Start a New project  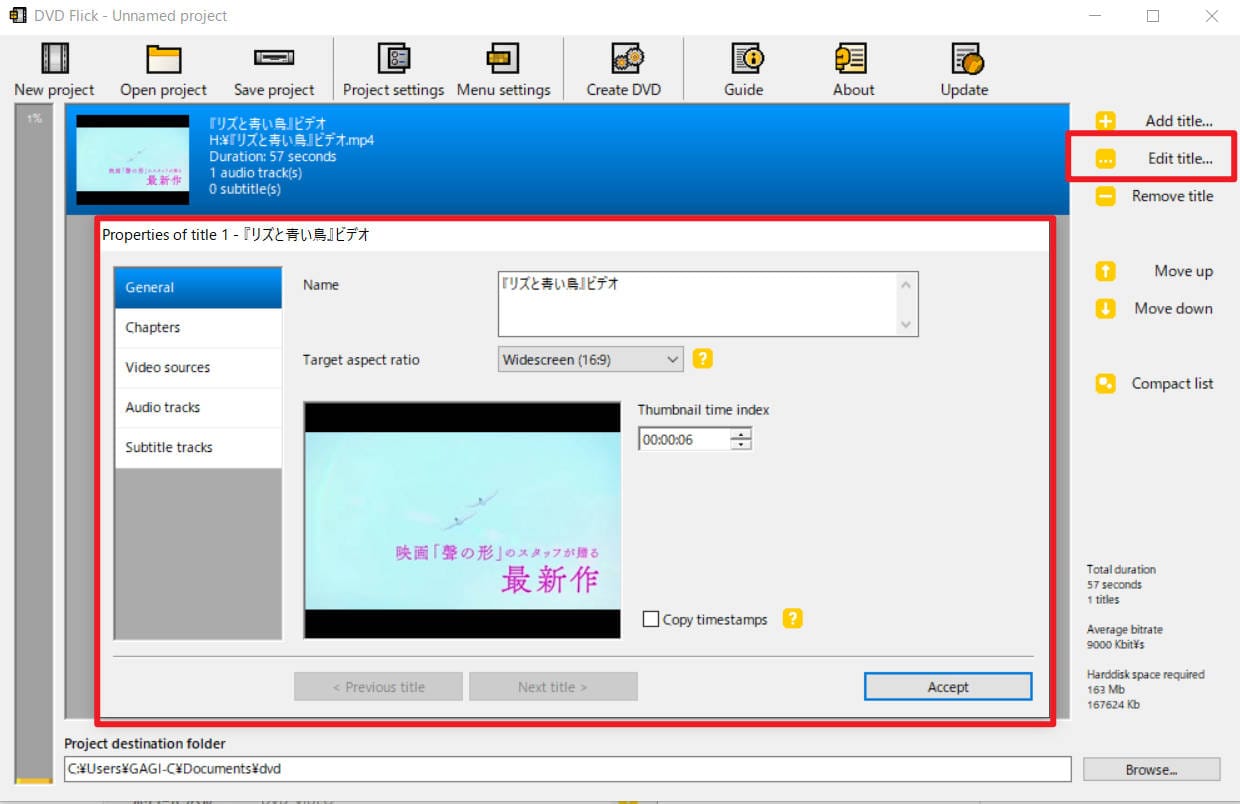coord(52,68)
